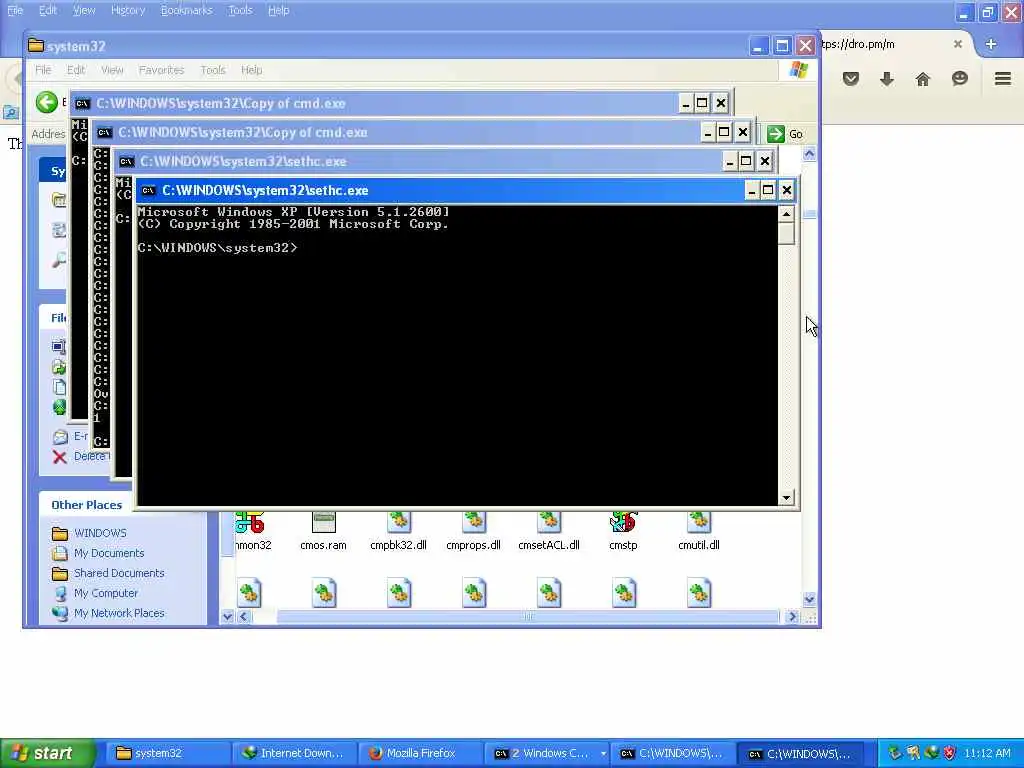Click the green Back arrow in Explorer
The height and width of the screenshot is (768, 1024).
[x=47, y=102]
